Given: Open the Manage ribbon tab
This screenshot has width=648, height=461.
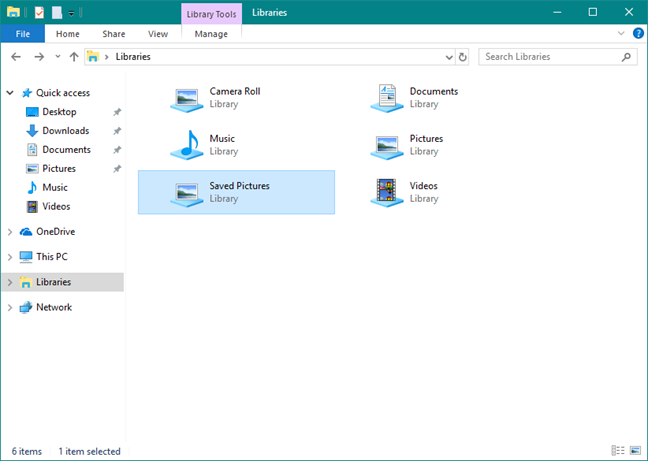Looking at the screenshot, I should click(x=211, y=34).
